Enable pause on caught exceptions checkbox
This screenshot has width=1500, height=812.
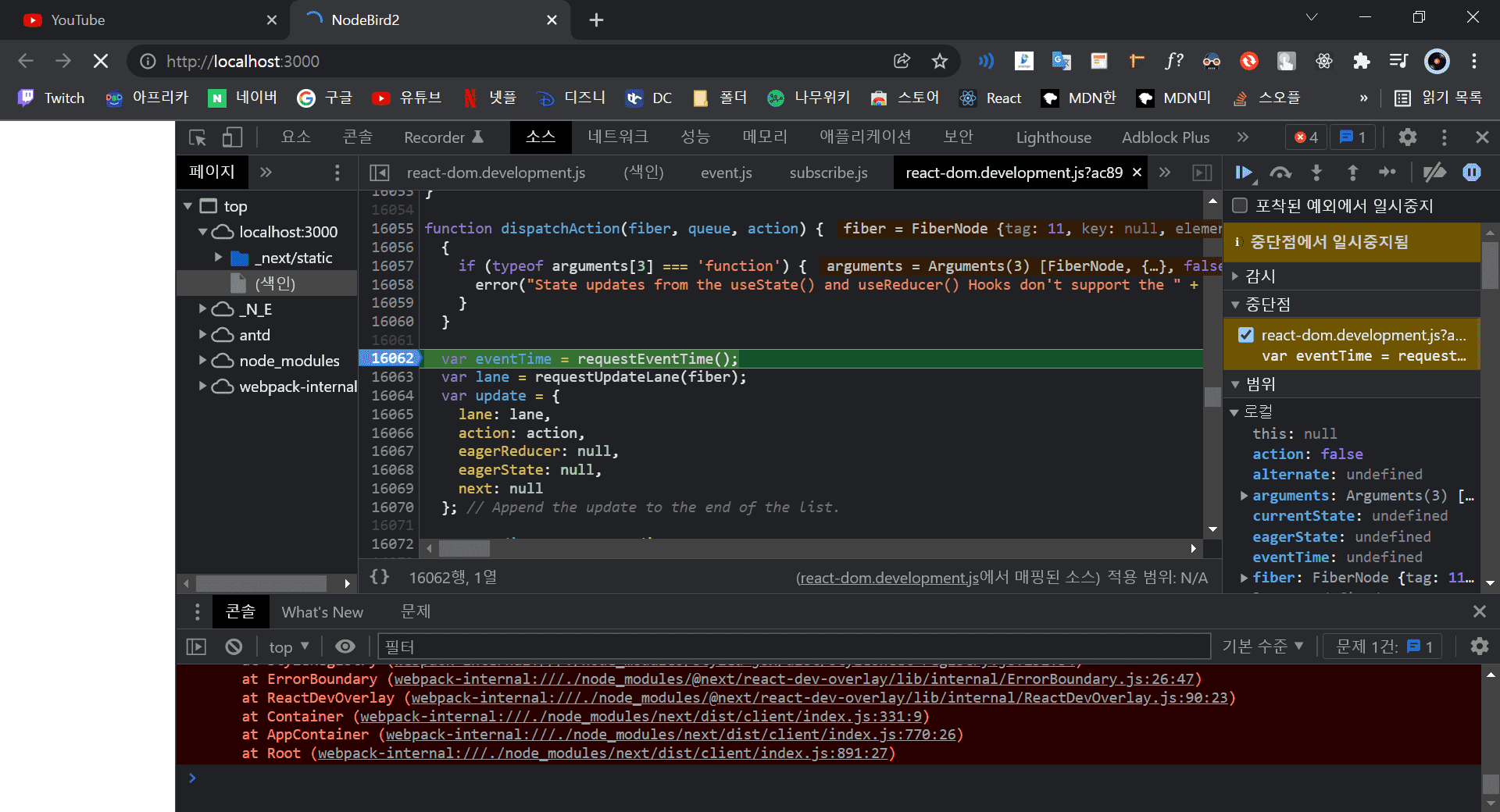click(x=1240, y=206)
